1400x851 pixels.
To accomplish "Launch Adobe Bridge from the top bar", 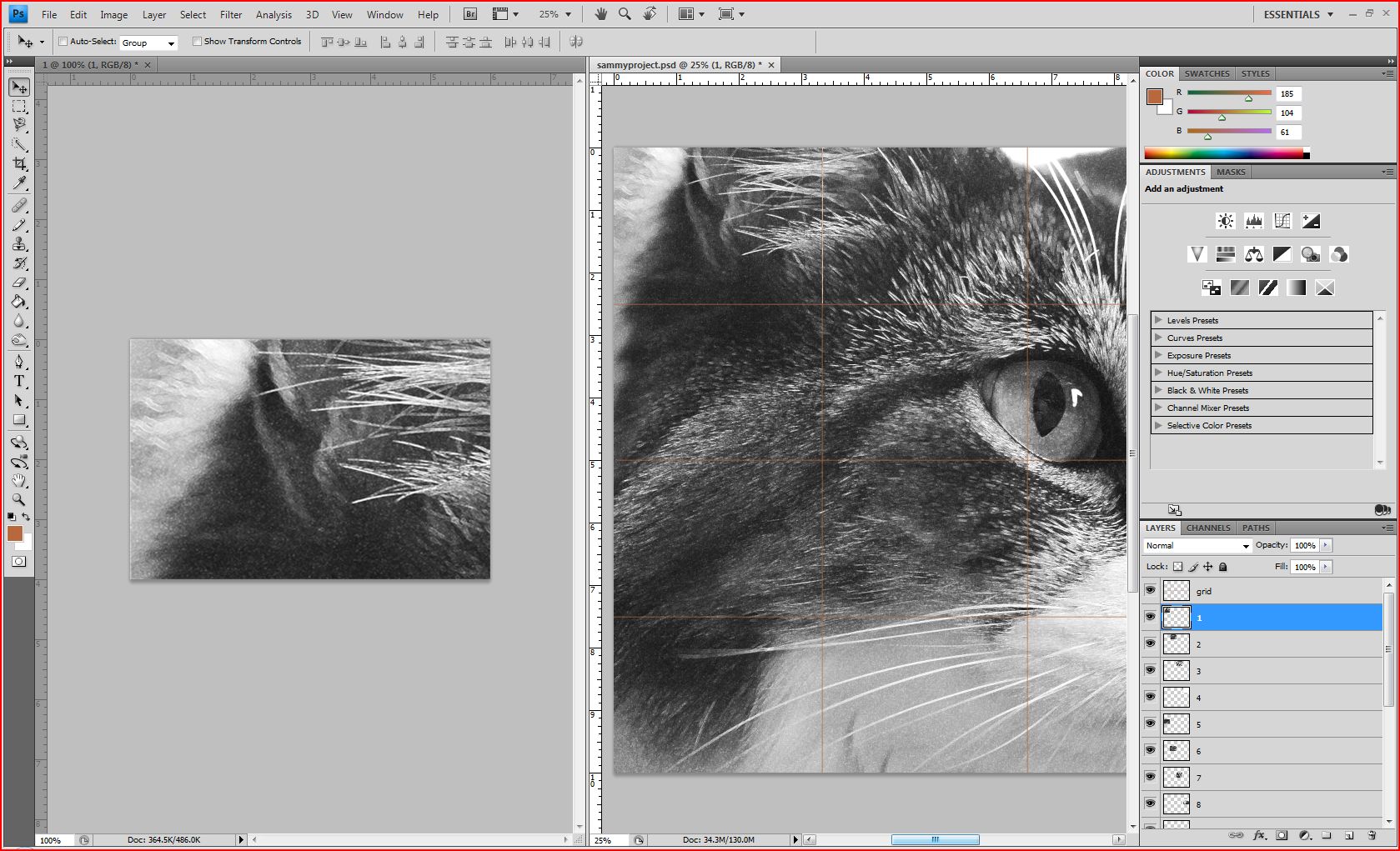I will pyautogui.click(x=470, y=14).
